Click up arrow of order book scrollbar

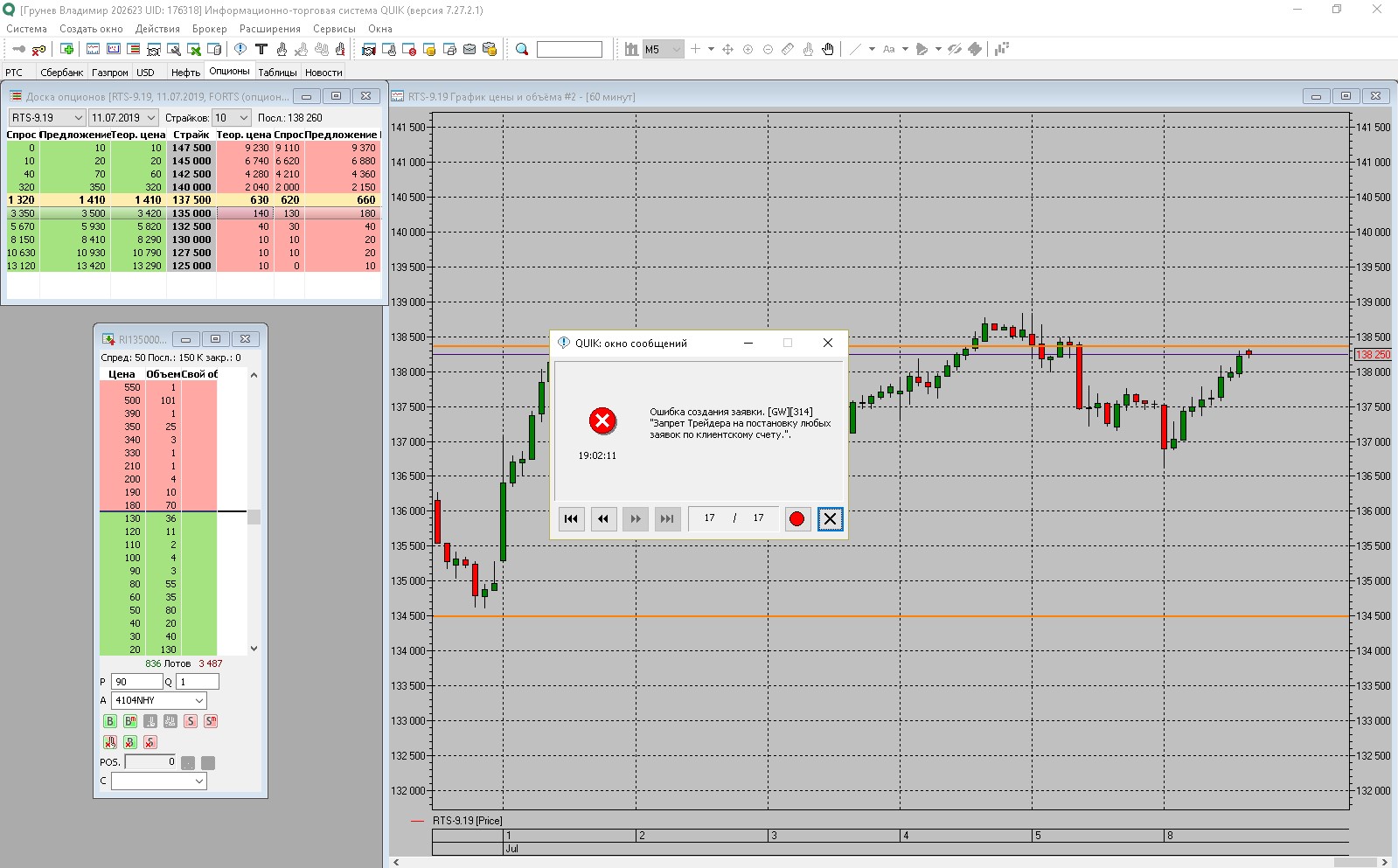point(254,375)
